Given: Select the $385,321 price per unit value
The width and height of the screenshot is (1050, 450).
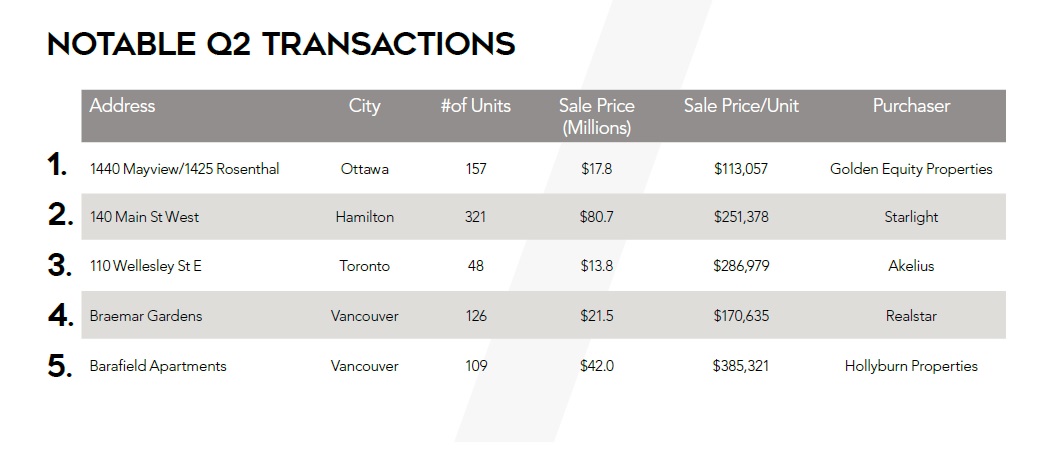Looking at the screenshot, I should pos(741,366).
